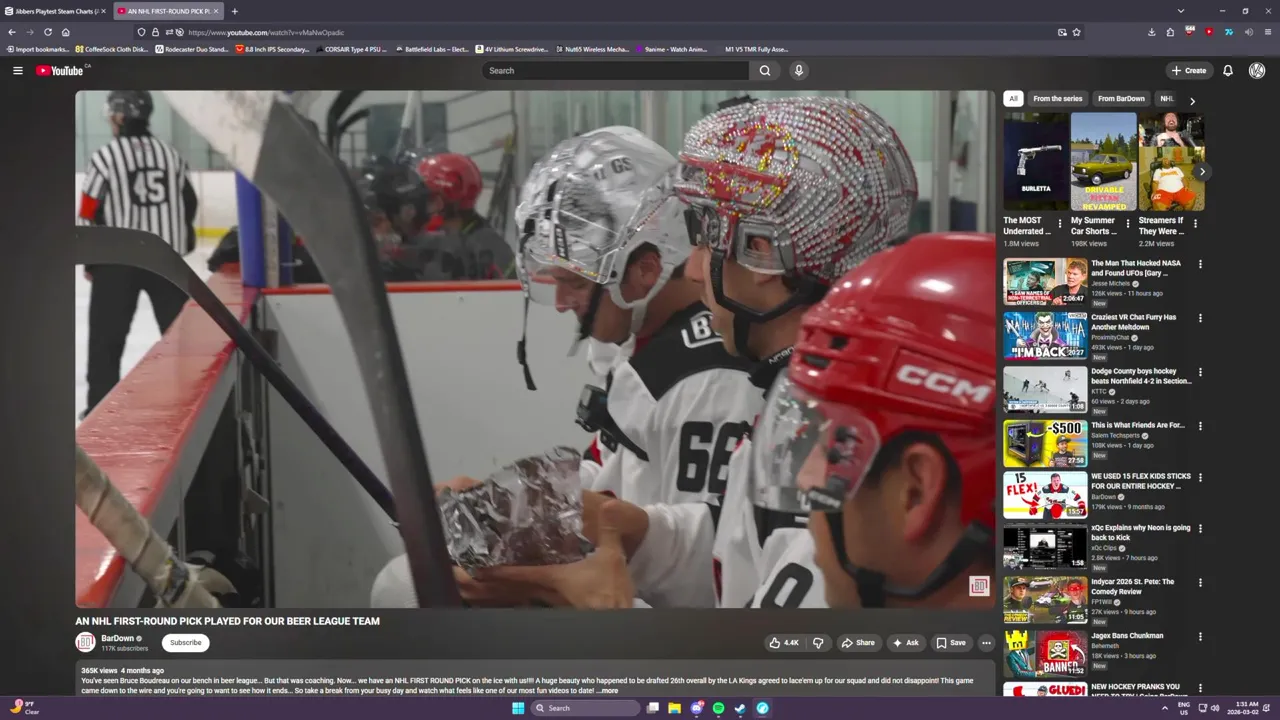The height and width of the screenshot is (720, 1280).
Task: Open WE USED 15 FLEX KIDS STICKS thumbnail
Action: pos(1045,495)
